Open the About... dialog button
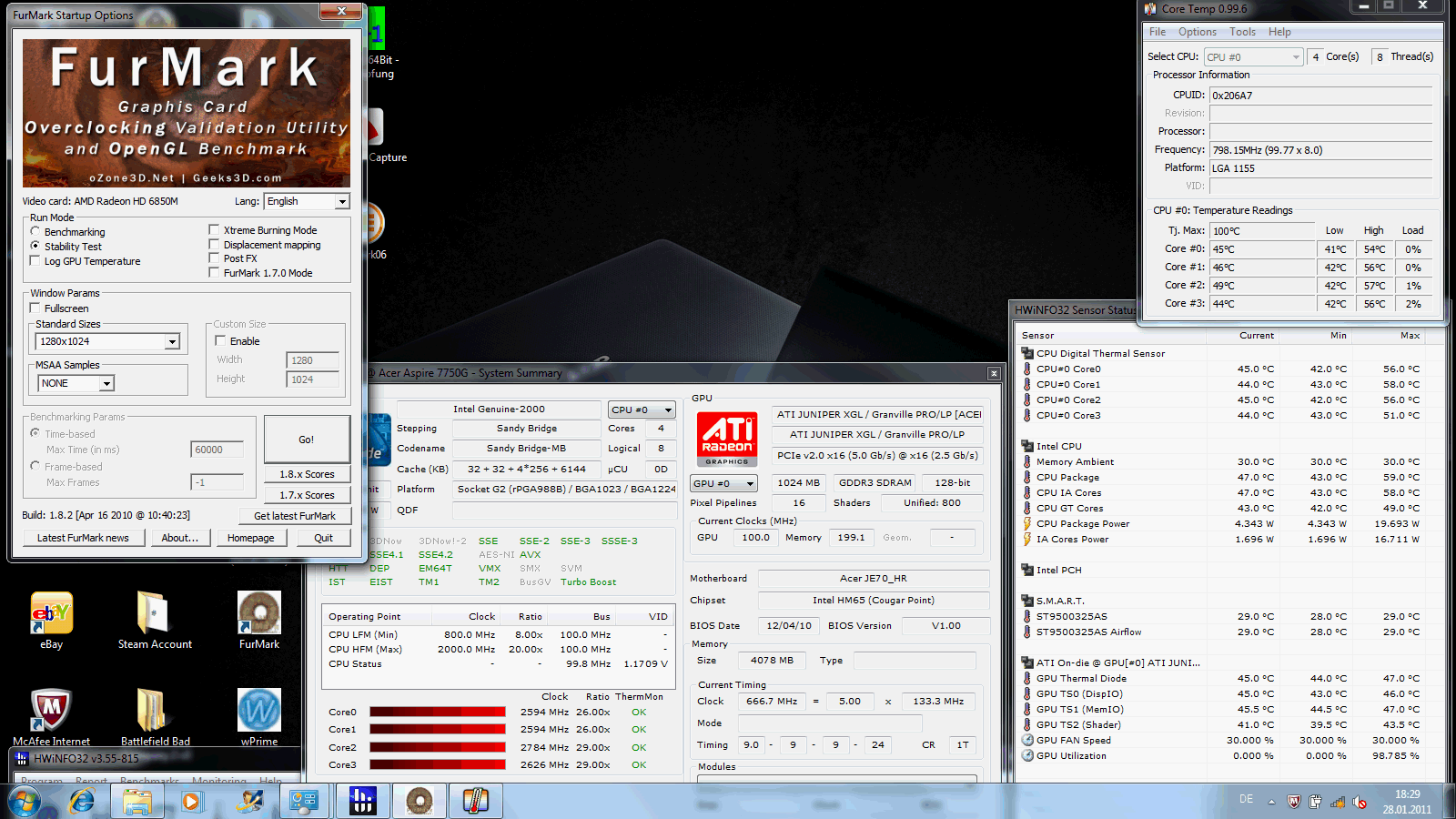This screenshot has width=1456, height=819. tap(180, 538)
